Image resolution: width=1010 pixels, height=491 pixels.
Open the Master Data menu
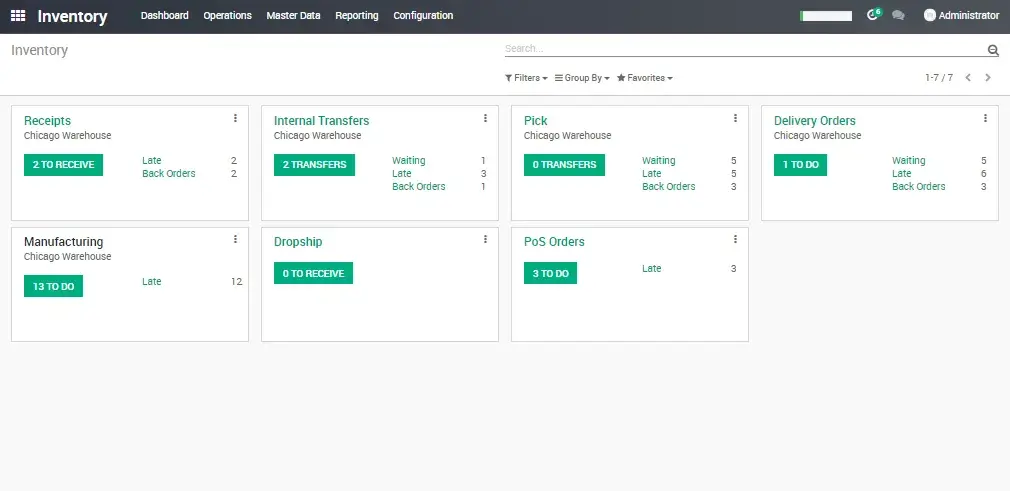[293, 16]
